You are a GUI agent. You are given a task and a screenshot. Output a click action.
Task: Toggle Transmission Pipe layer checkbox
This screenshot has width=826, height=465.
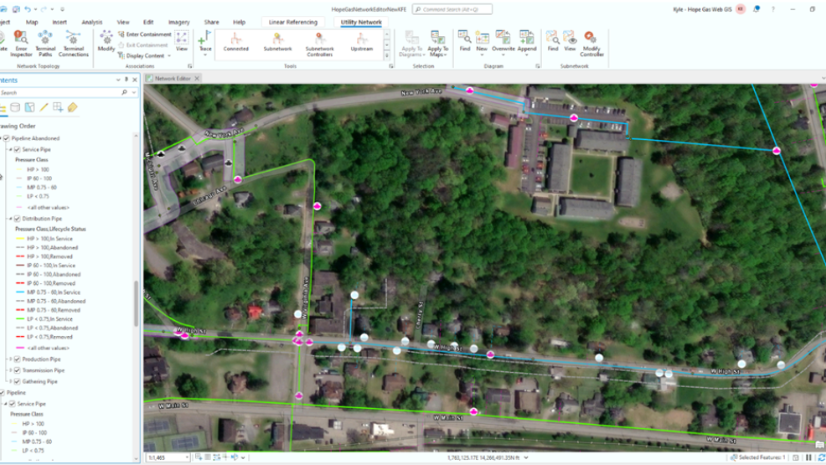pyautogui.click(x=17, y=370)
